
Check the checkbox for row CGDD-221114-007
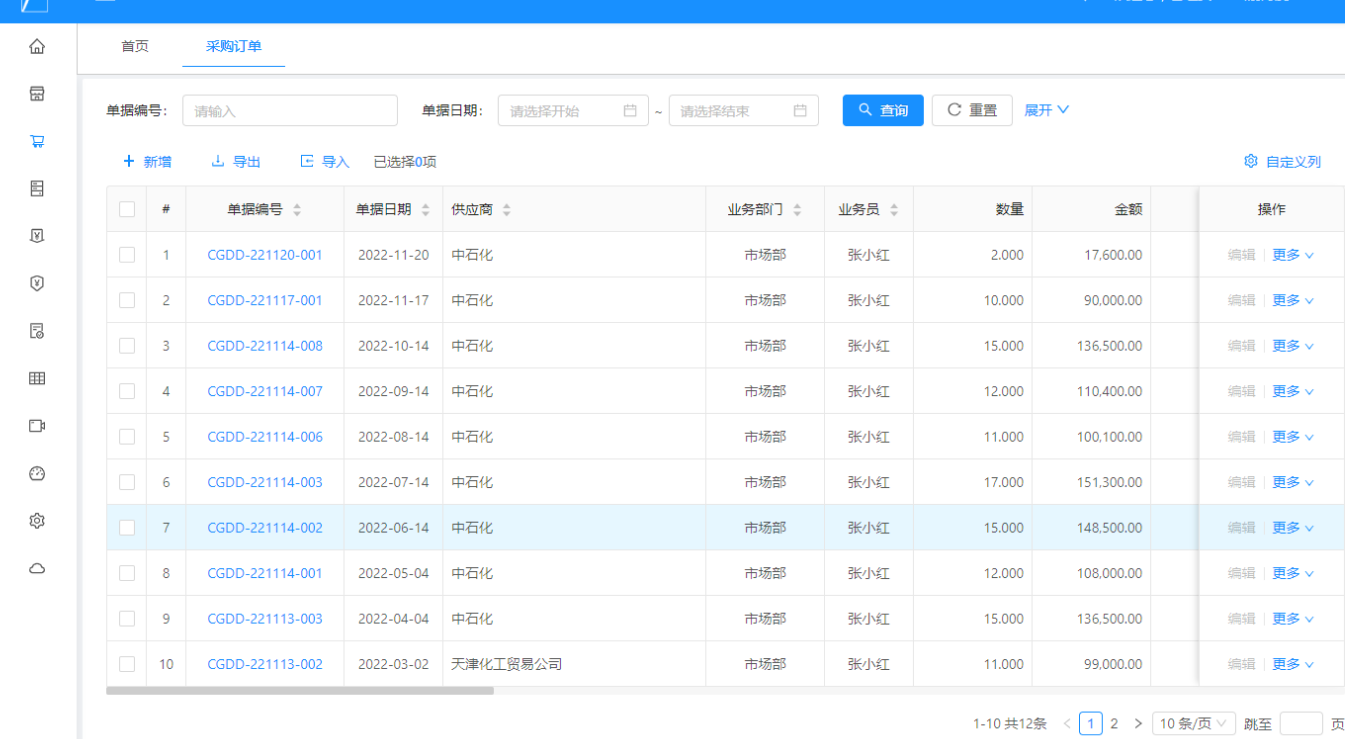tap(127, 391)
